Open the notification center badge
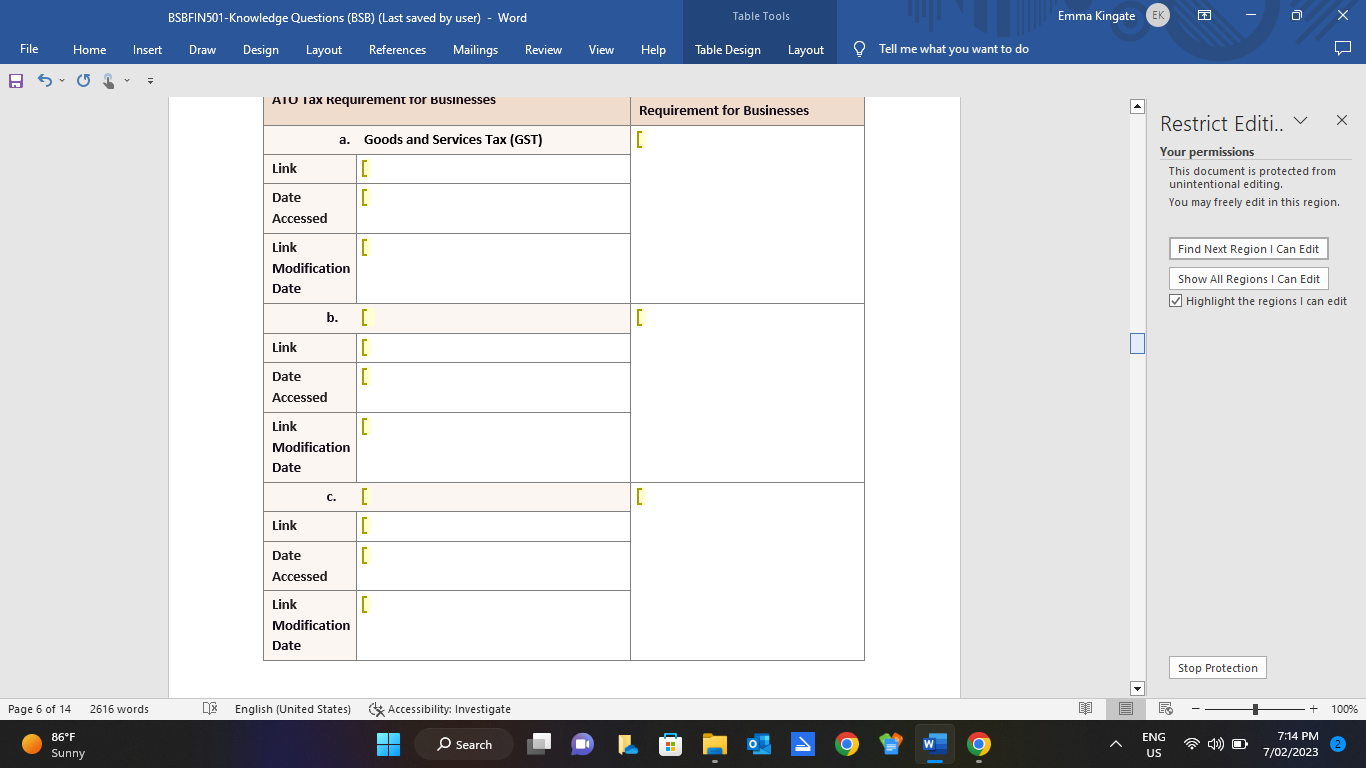 click(x=1338, y=744)
